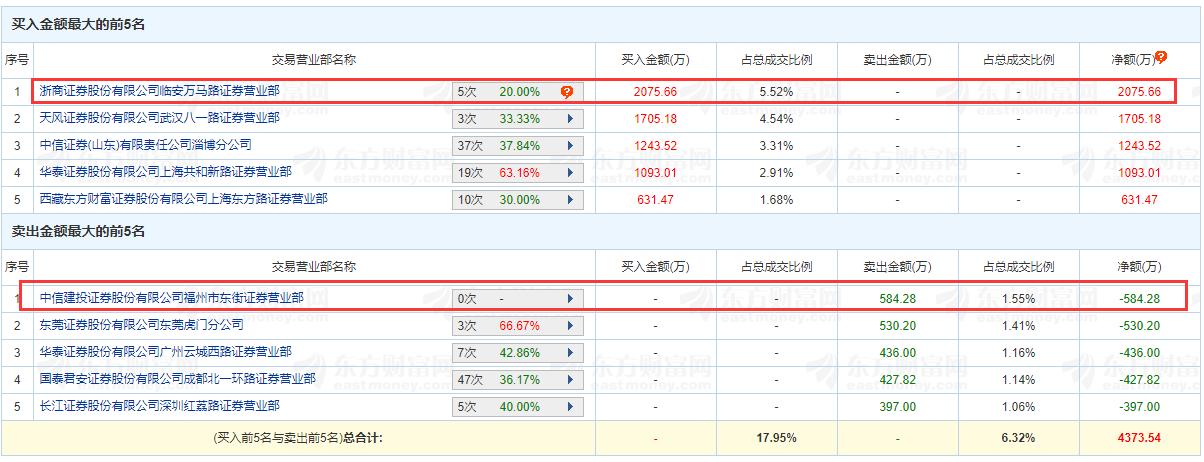The width and height of the screenshot is (1204, 462).
Task: Open 东莞证券股份有限公司东莞虎门分公司 link
Action: point(141,325)
